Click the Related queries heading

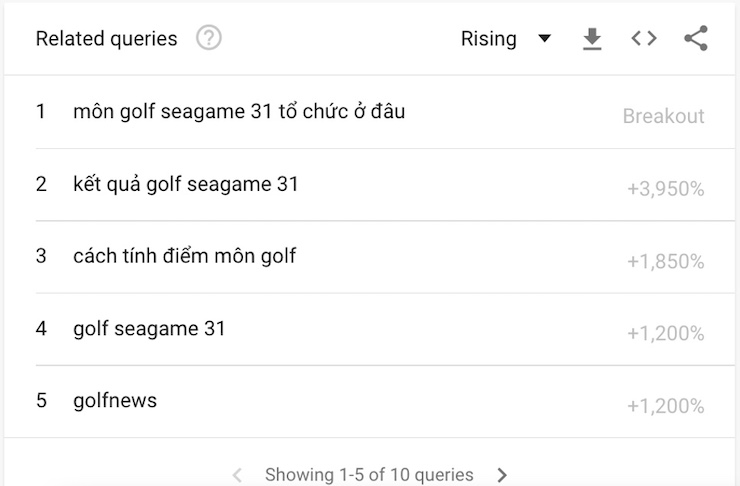107,39
